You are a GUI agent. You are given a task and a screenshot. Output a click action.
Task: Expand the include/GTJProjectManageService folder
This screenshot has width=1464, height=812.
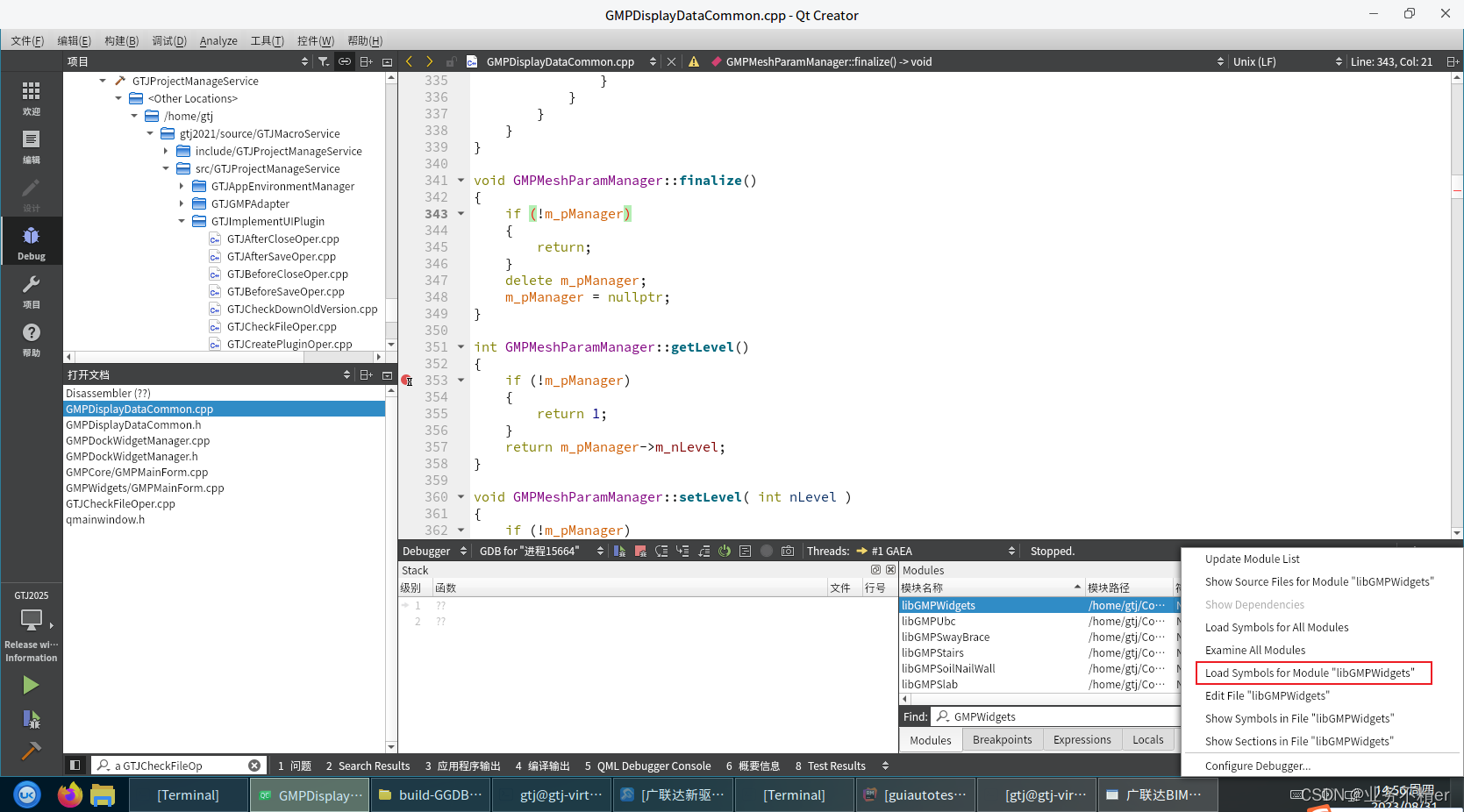click(166, 151)
